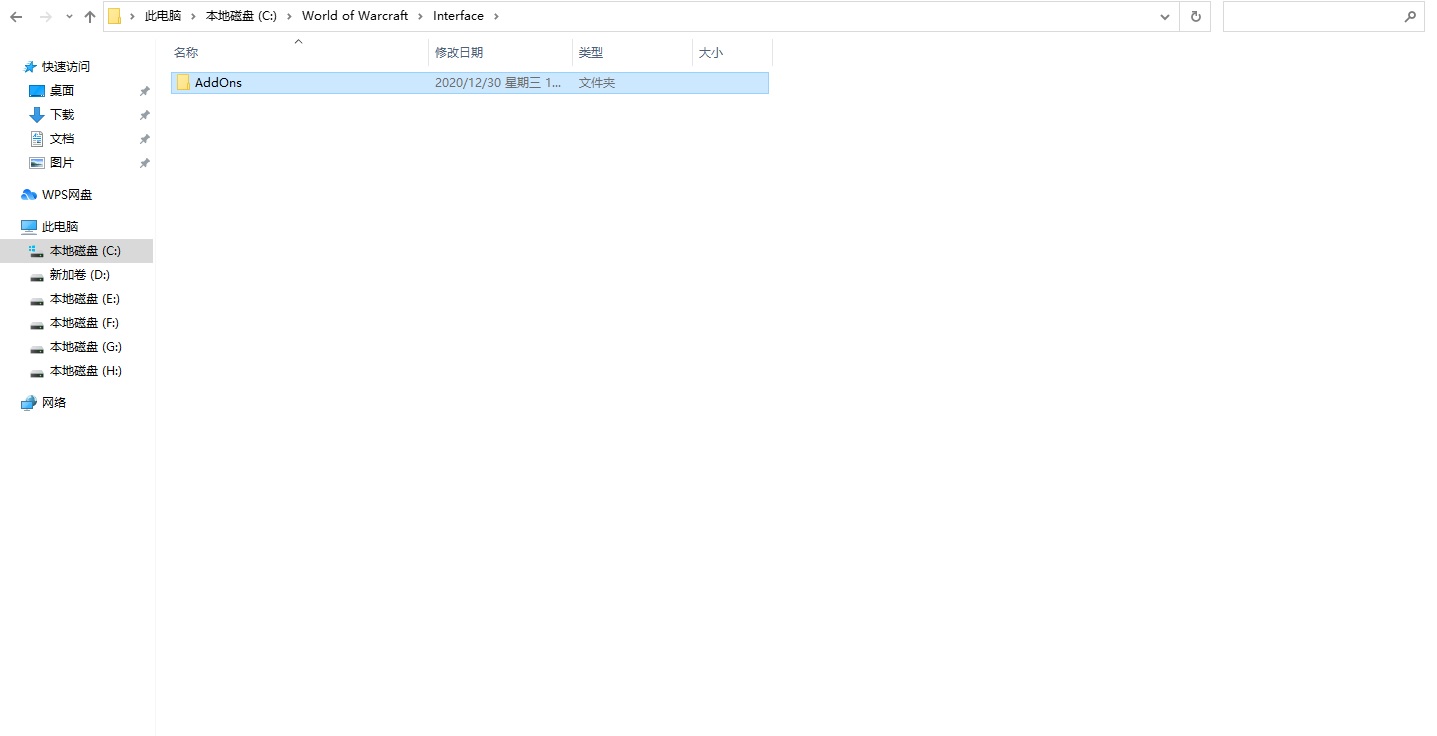The width and height of the screenshot is (1437, 736).
Task: Click the Back navigation arrow
Action: [x=16, y=17]
